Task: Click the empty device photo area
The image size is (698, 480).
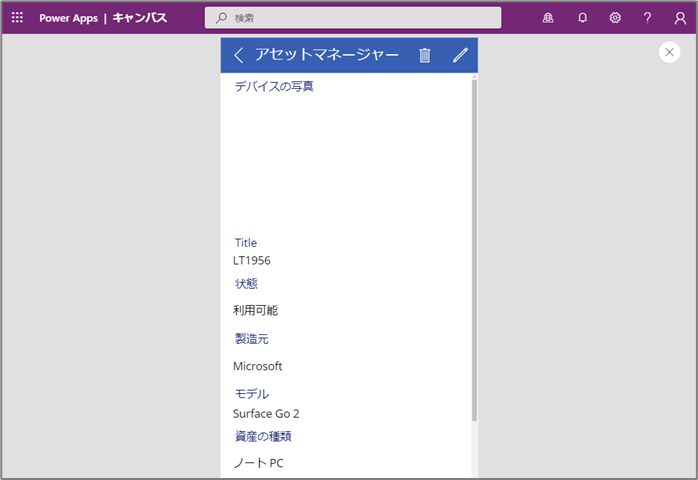Action: pos(346,163)
